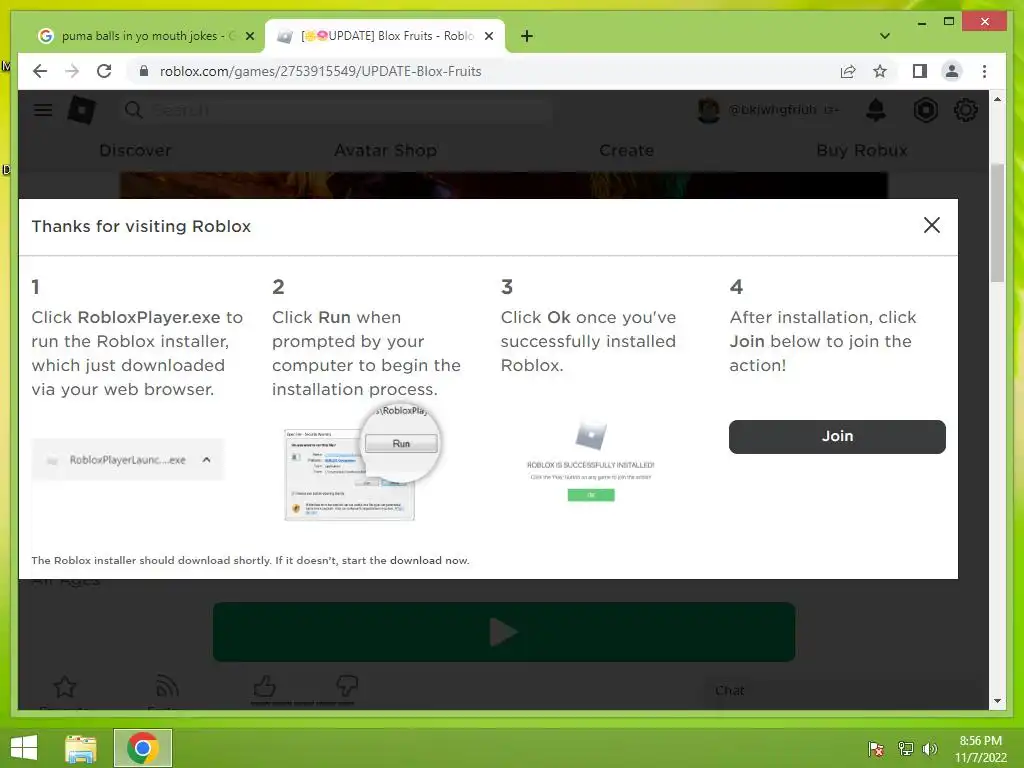Open the Action Center flag tray icon
This screenshot has width=1024, height=768.
(x=875, y=748)
